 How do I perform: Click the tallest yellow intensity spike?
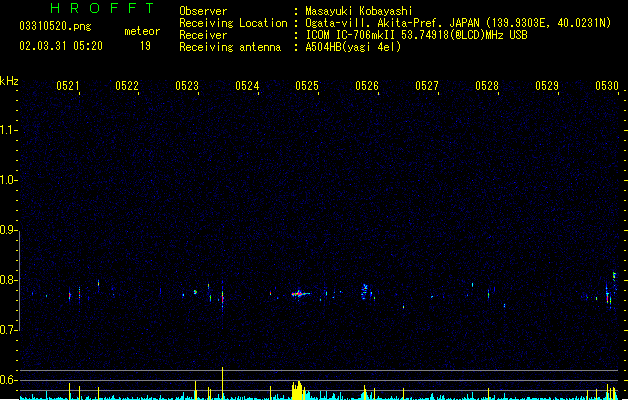coord(222,383)
